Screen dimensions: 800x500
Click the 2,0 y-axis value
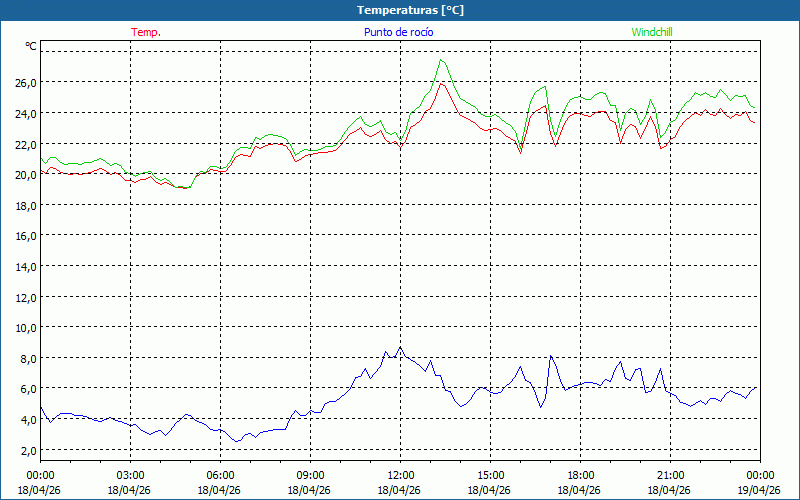27,450
